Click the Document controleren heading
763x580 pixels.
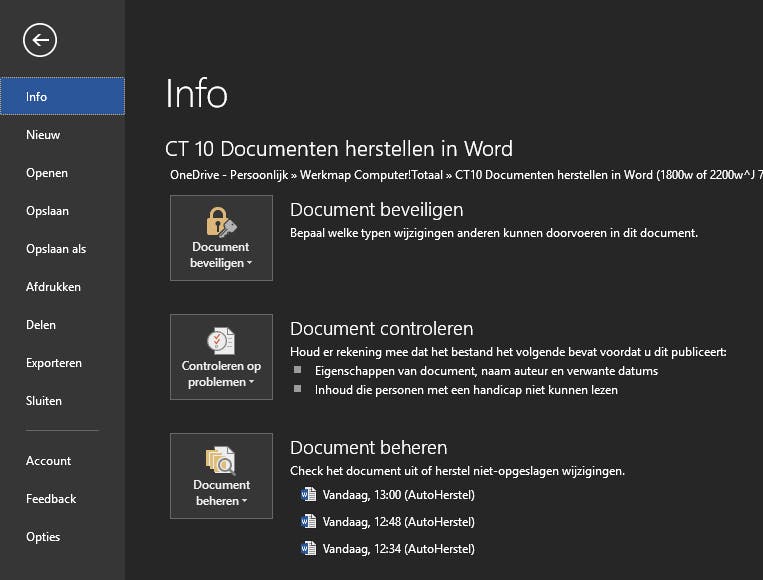click(381, 329)
